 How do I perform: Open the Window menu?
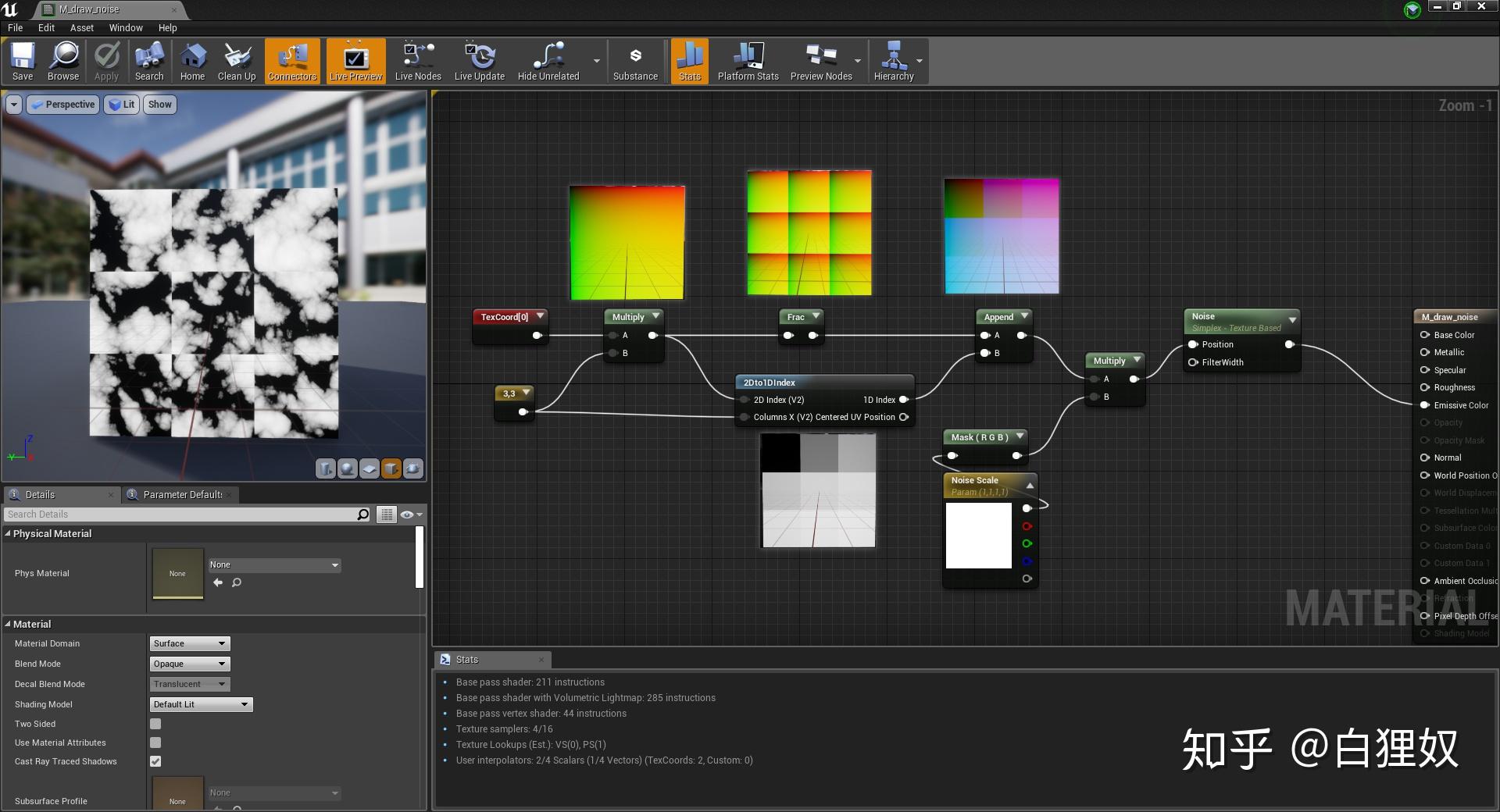[x=126, y=27]
